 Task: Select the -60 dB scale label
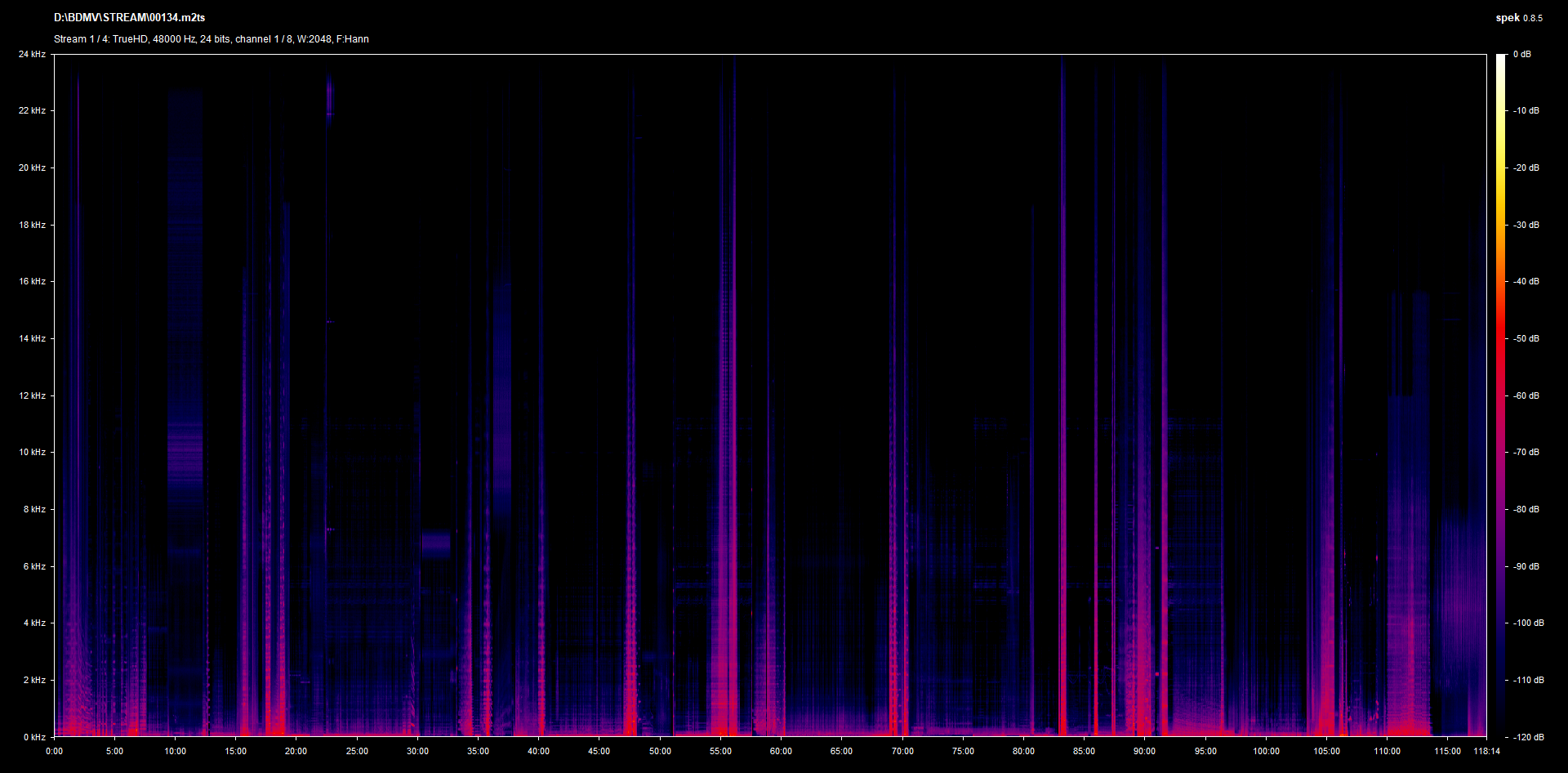(x=1526, y=395)
